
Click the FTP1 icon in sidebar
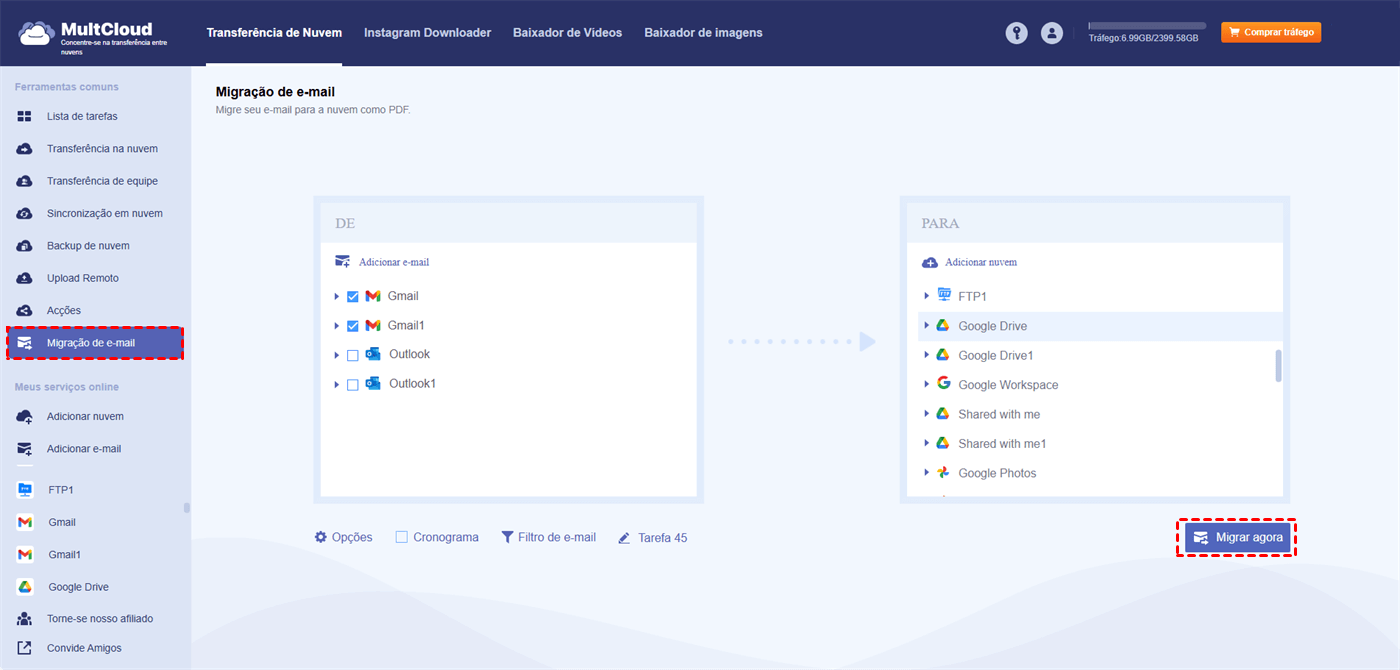(25, 490)
